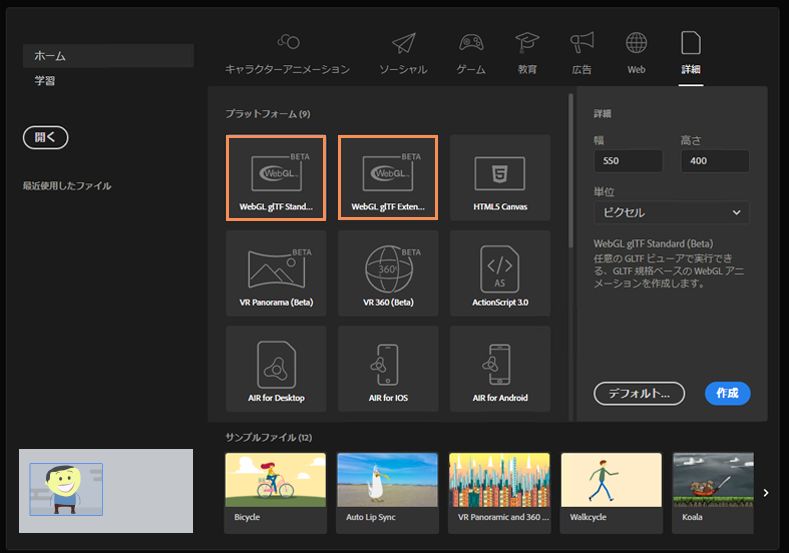789x553 pixels.
Task: Open the Learn section in sidebar
Action: coord(45,81)
